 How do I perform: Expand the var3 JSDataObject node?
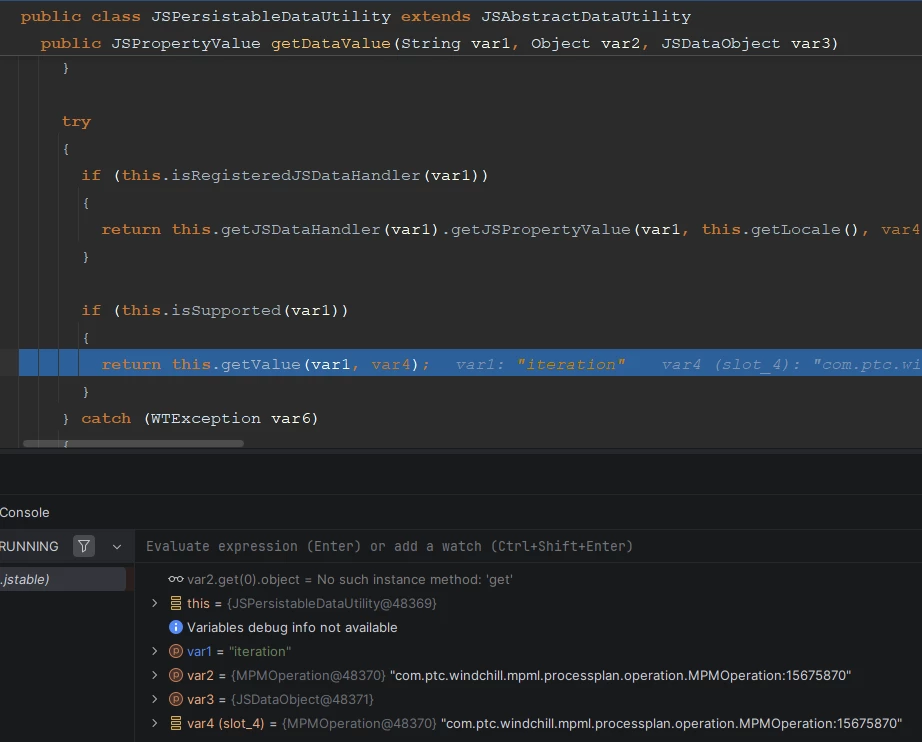(155, 699)
